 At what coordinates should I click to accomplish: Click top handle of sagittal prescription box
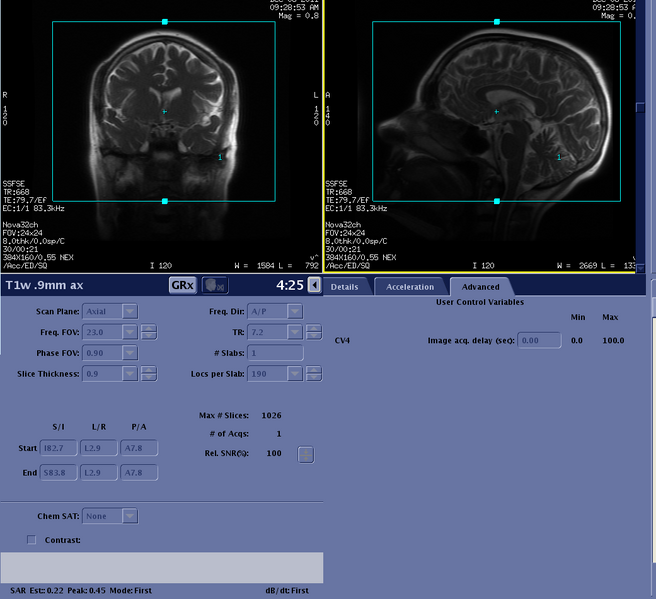tap(497, 22)
